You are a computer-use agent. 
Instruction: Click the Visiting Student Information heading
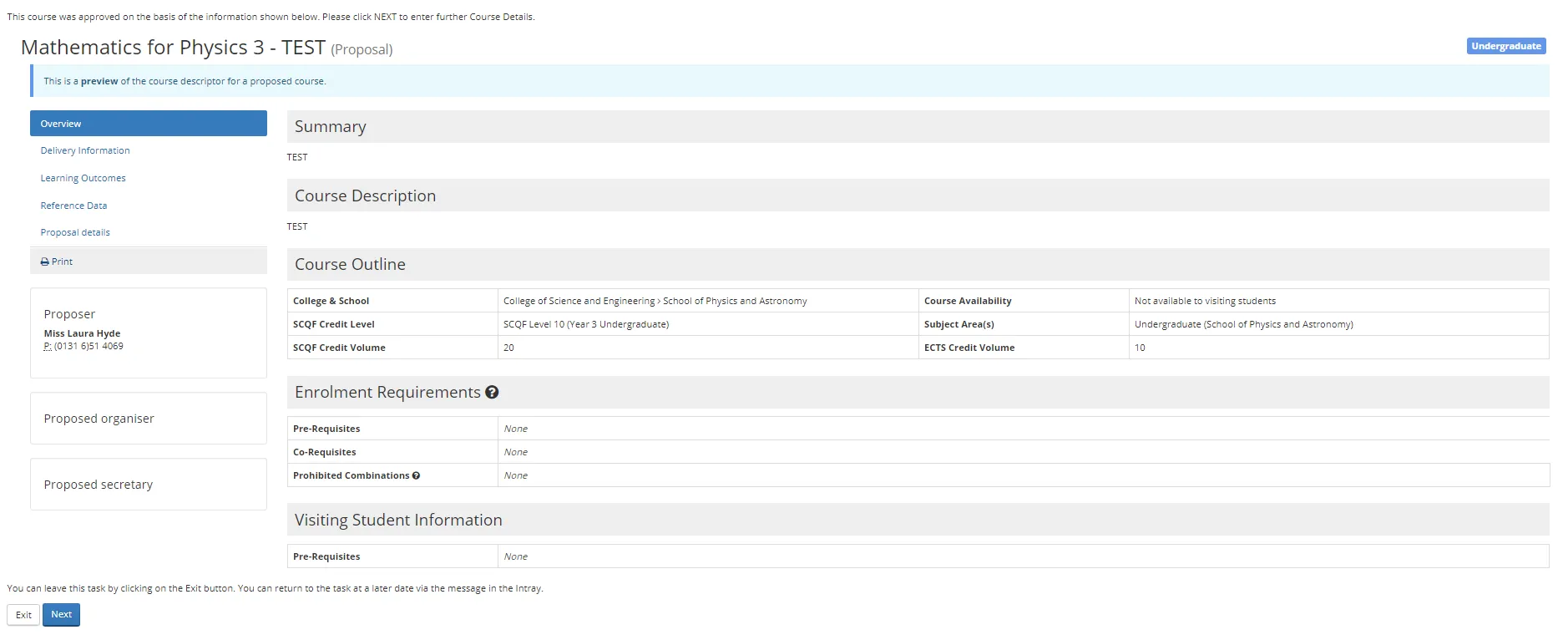click(398, 520)
